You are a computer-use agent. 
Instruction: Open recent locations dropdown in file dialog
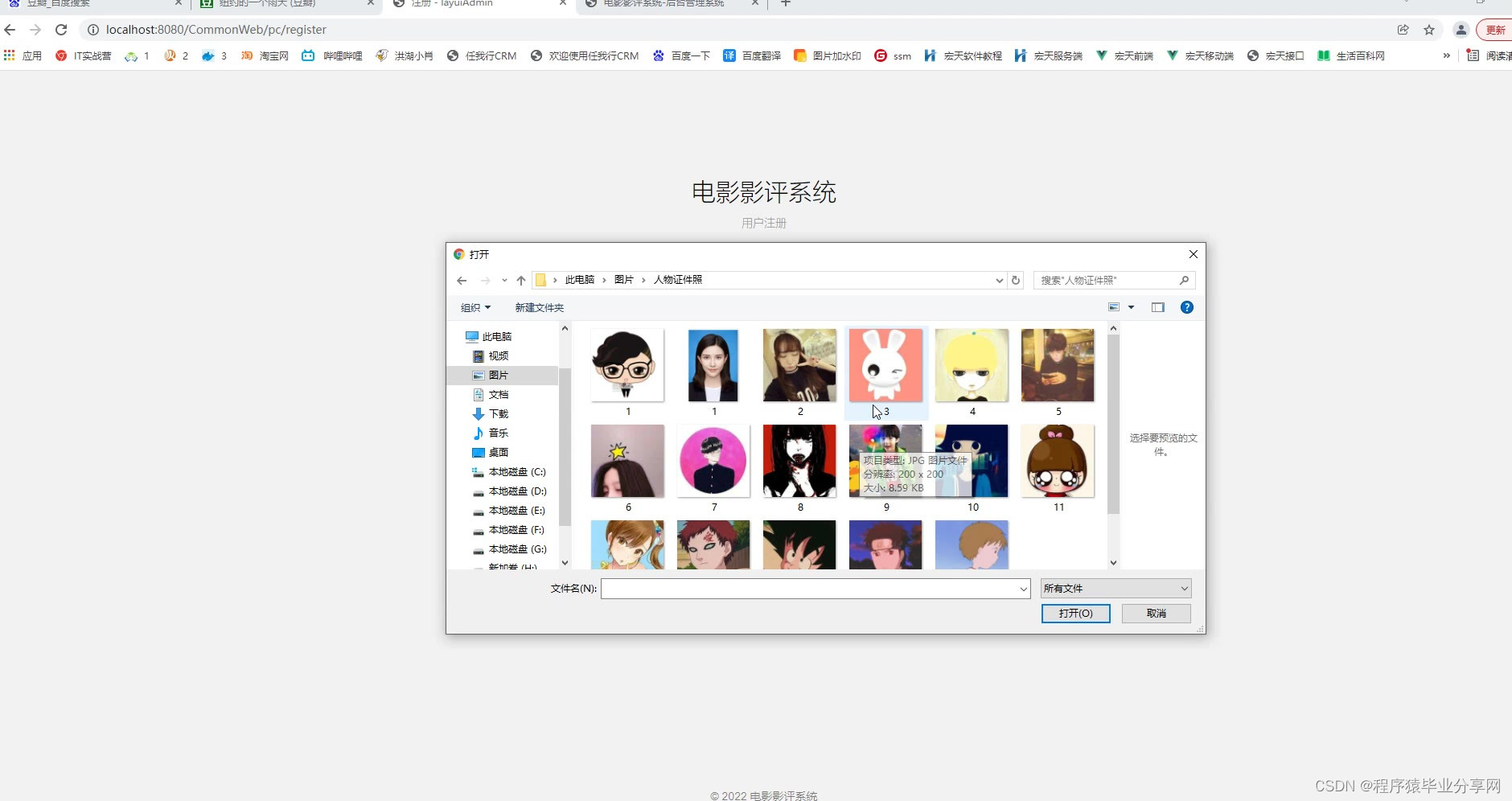tap(504, 280)
